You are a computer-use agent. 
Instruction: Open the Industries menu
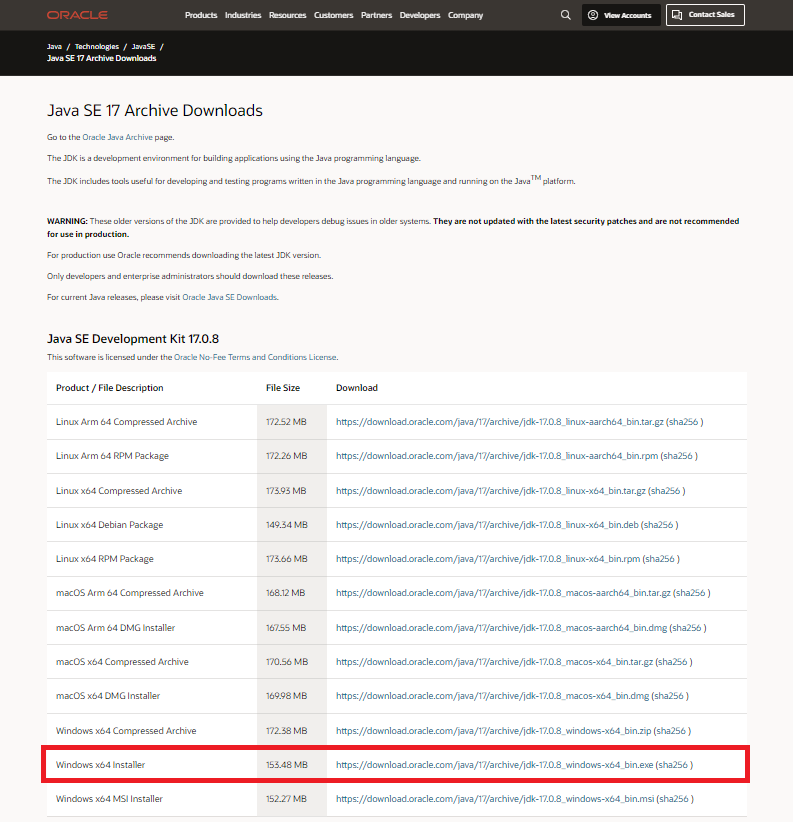point(243,15)
